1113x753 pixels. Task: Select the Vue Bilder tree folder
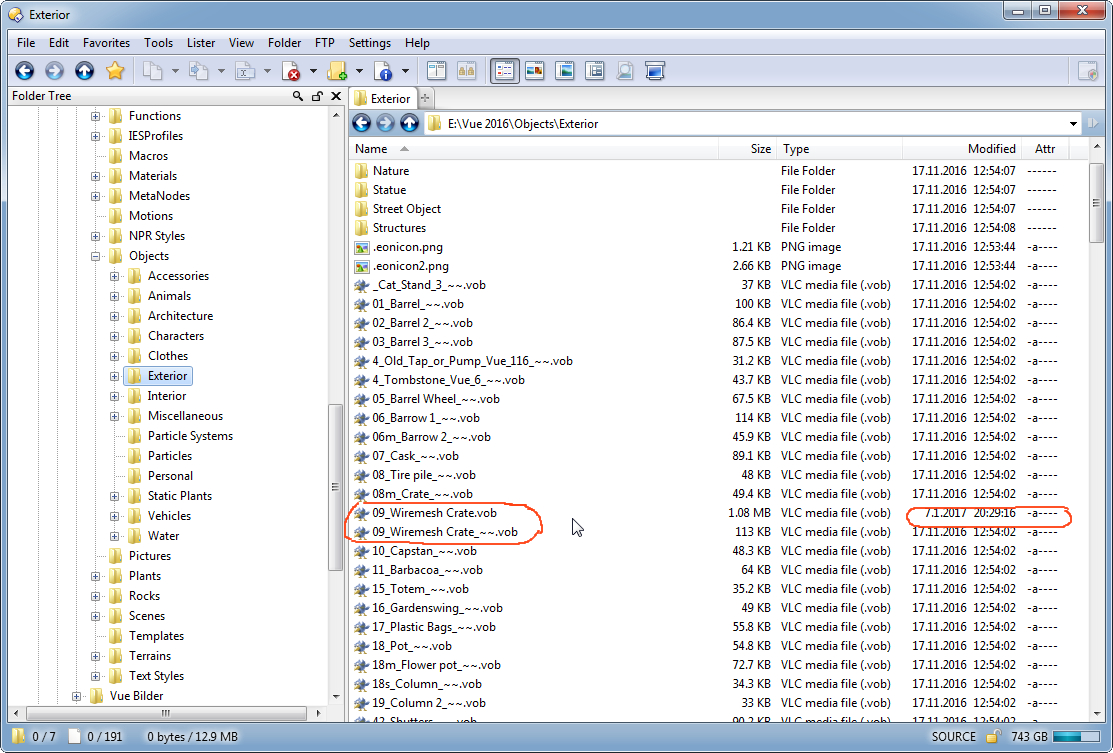click(x=136, y=696)
